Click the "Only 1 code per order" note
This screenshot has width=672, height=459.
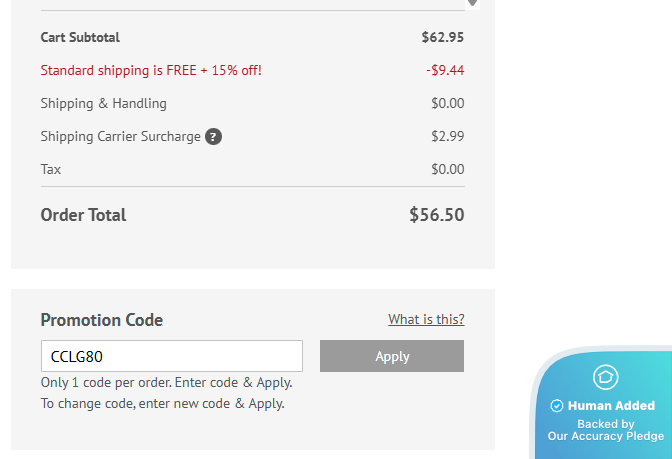click(x=166, y=383)
